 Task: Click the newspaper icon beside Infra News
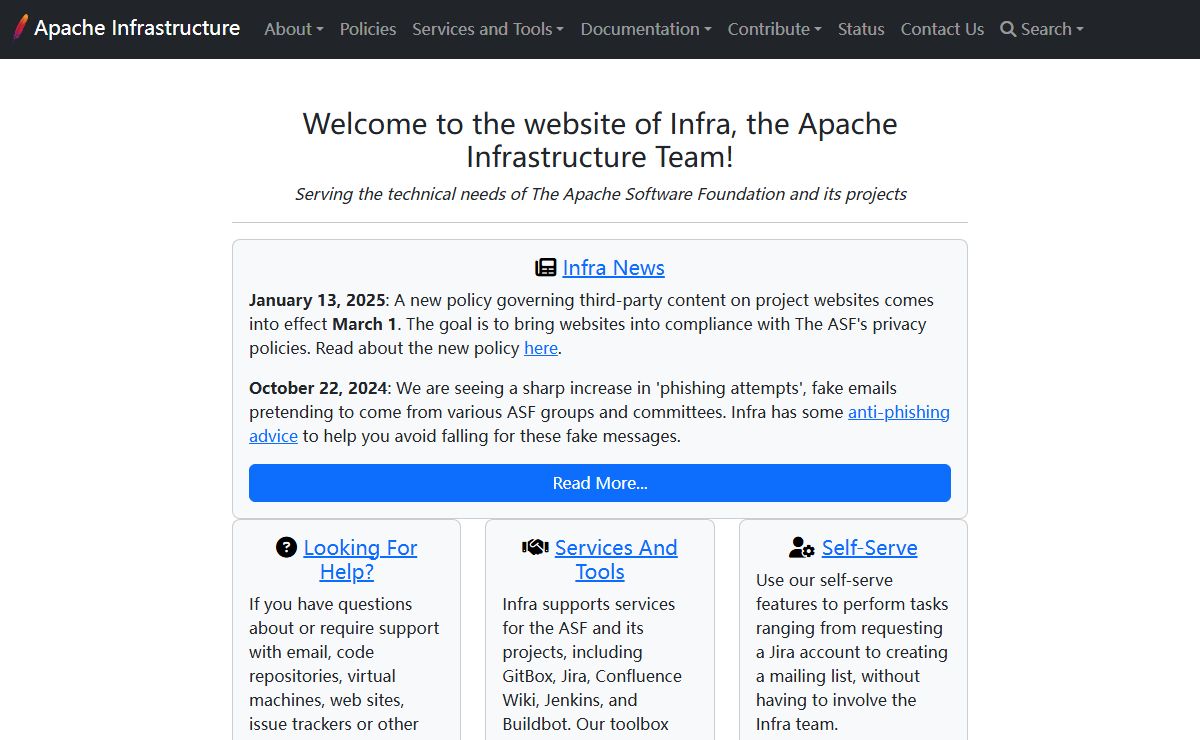[x=546, y=268]
